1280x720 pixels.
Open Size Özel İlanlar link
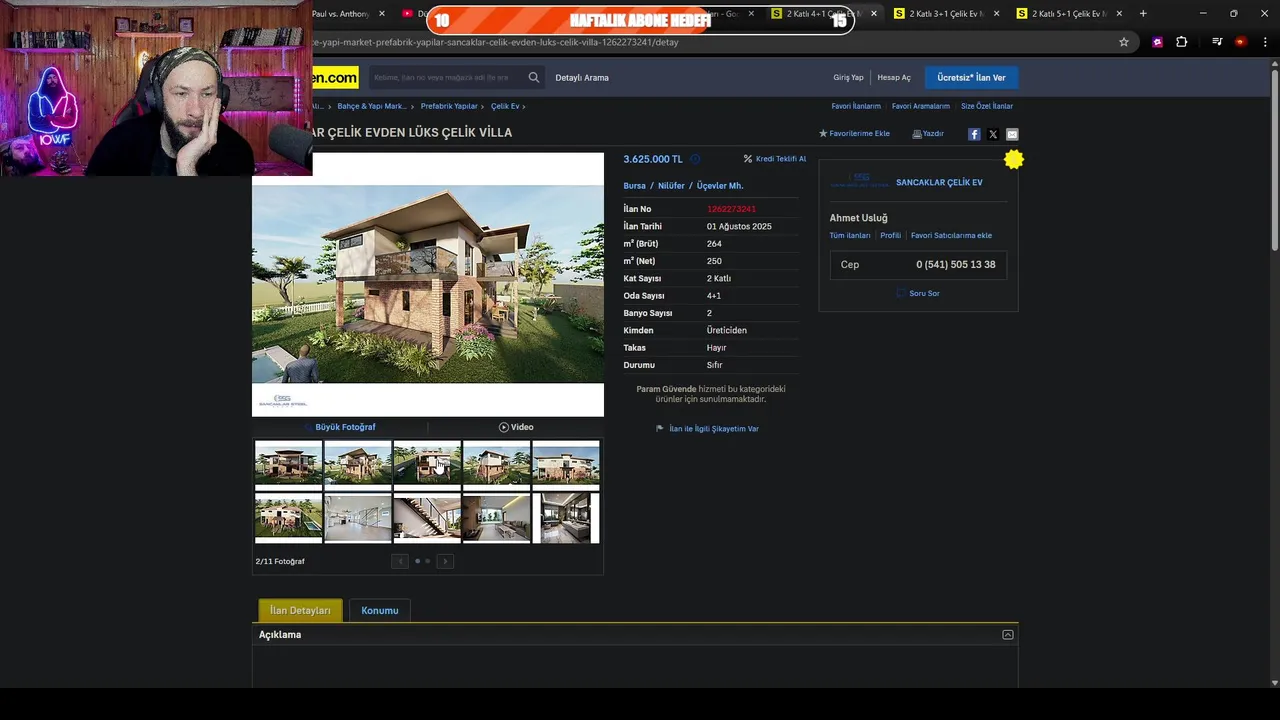click(x=987, y=106)
